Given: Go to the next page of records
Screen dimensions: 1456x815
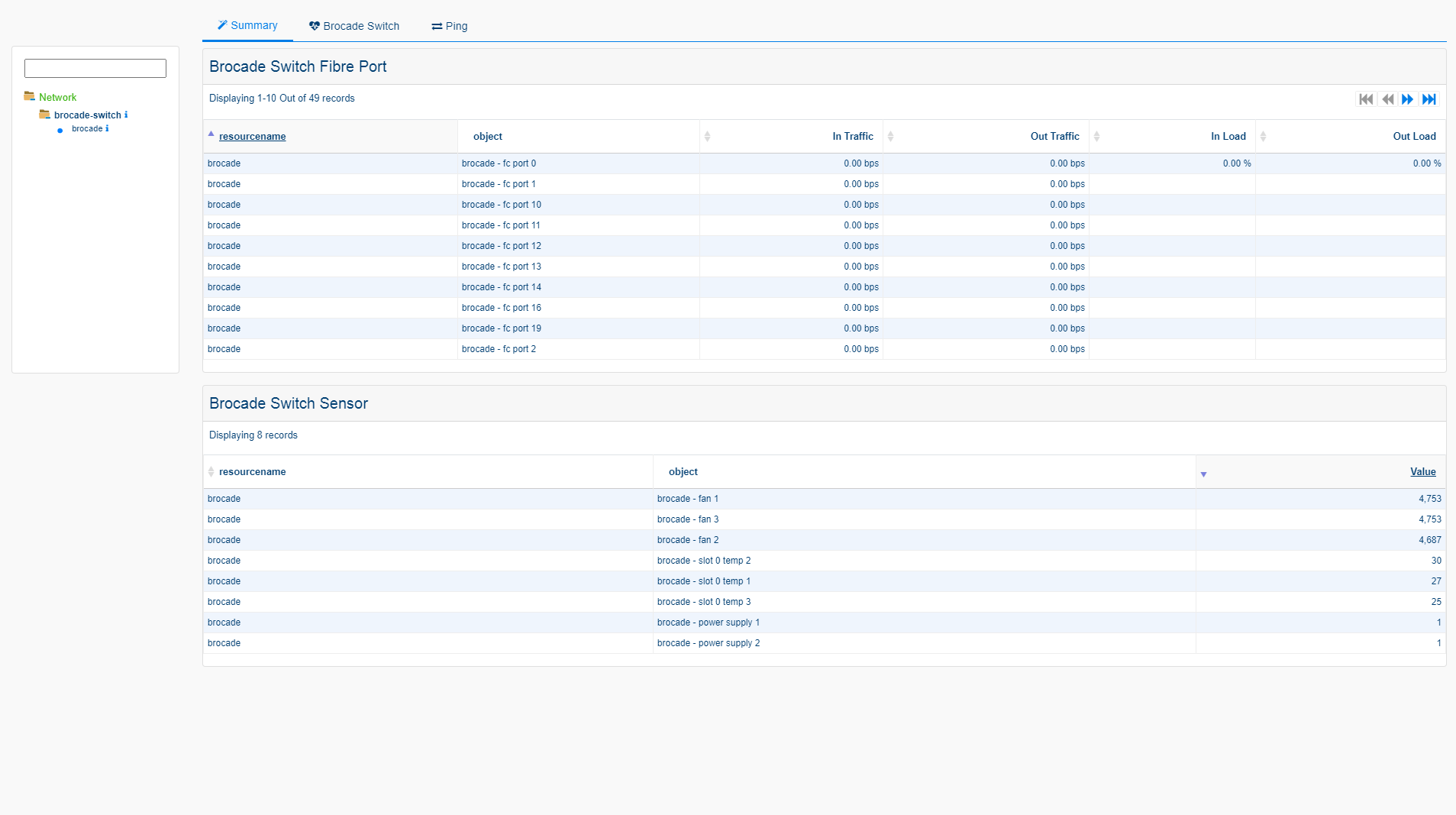Looking at the screenshot, I should pyautogui.click(x=1407, y=99).
